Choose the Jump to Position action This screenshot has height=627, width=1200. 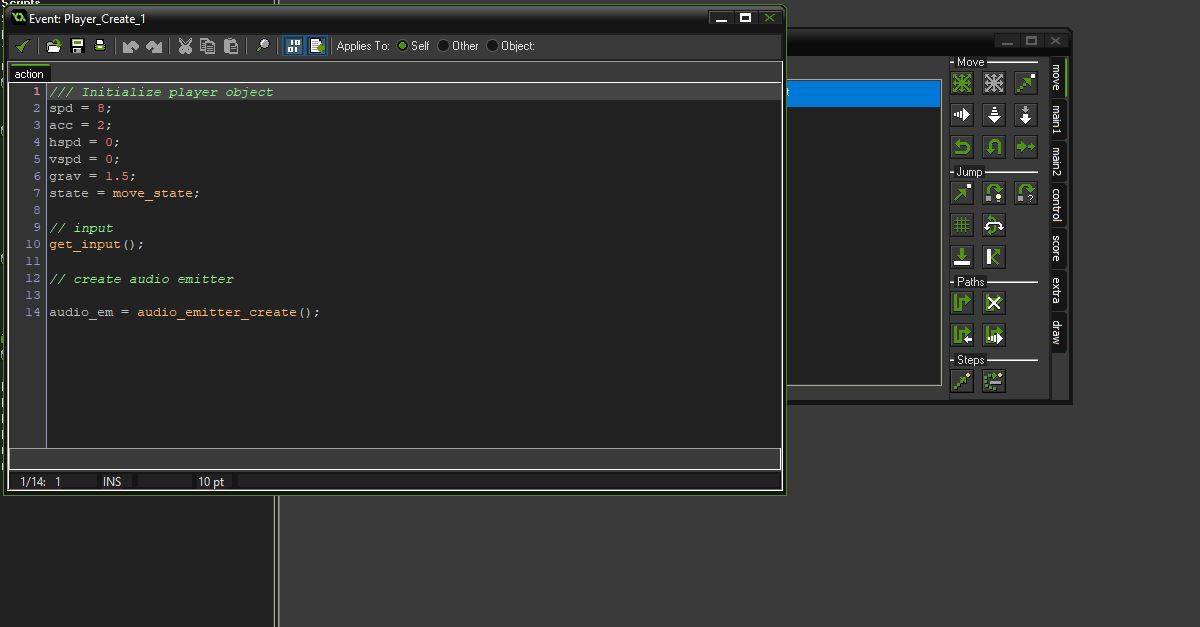960,193
